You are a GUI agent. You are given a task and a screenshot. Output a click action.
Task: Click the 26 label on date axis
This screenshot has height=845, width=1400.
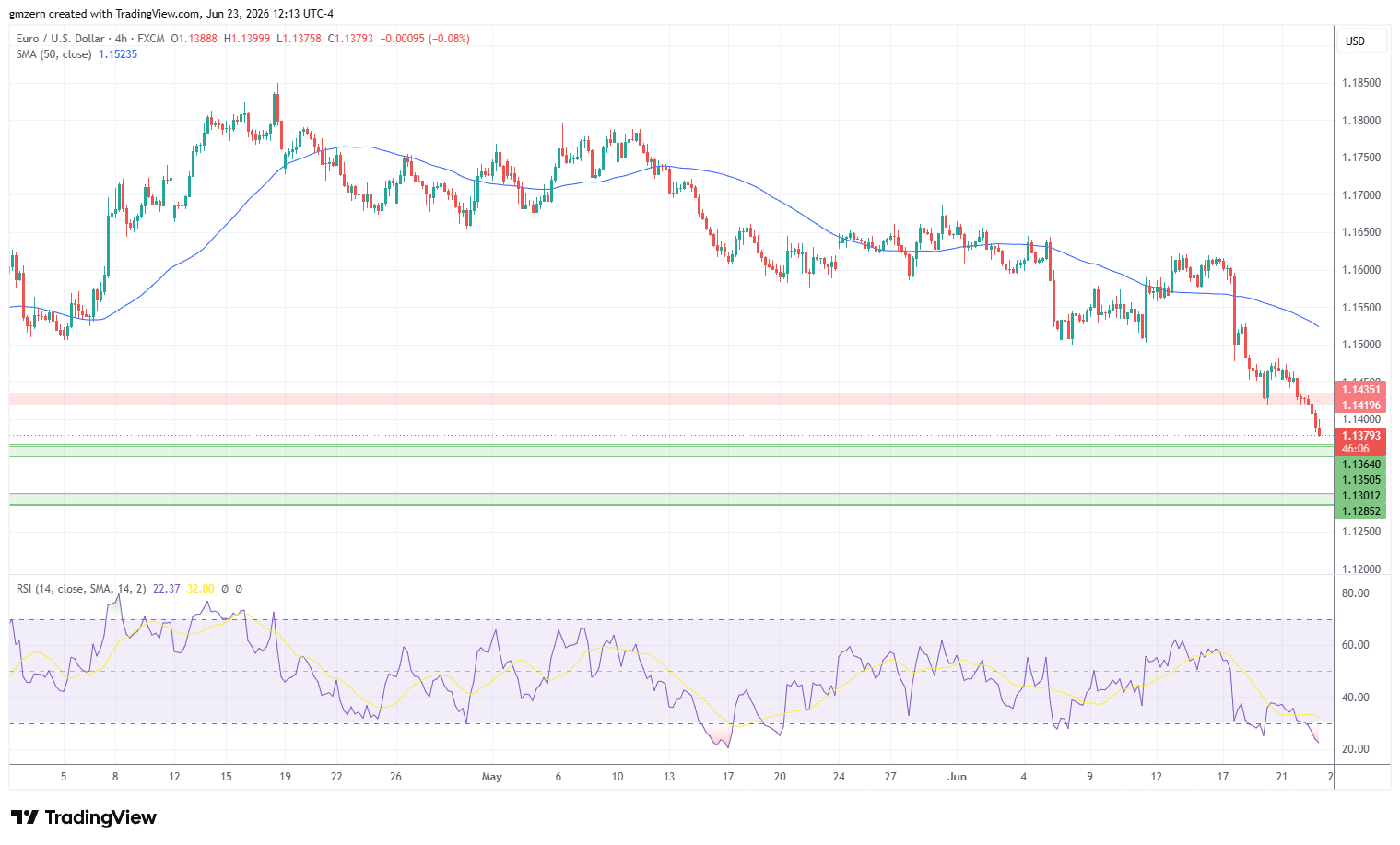tap(395, 777)
